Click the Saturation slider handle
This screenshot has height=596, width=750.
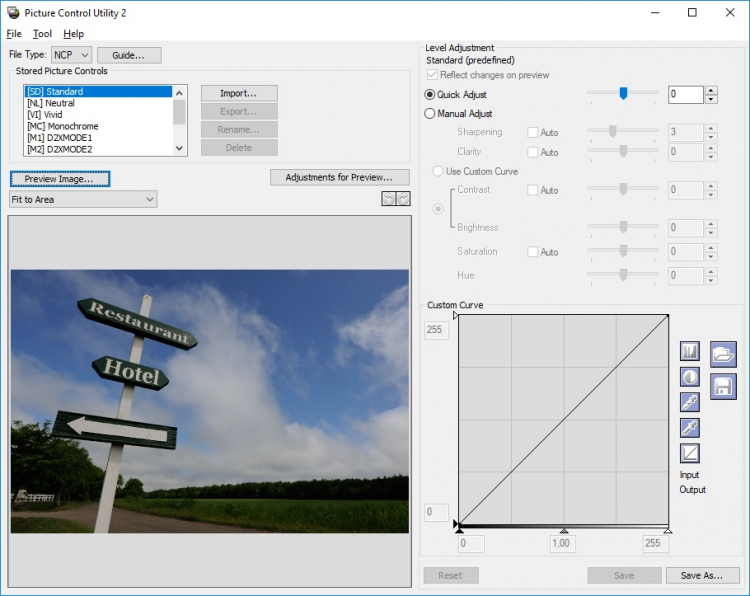coord(623,251)
